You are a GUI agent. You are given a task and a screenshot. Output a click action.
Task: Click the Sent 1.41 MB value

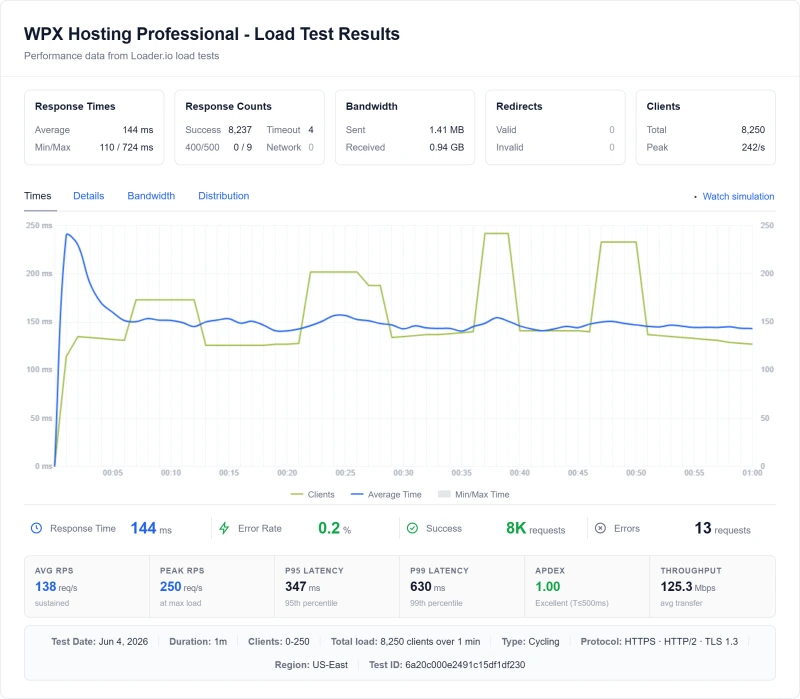pos(446,130)
